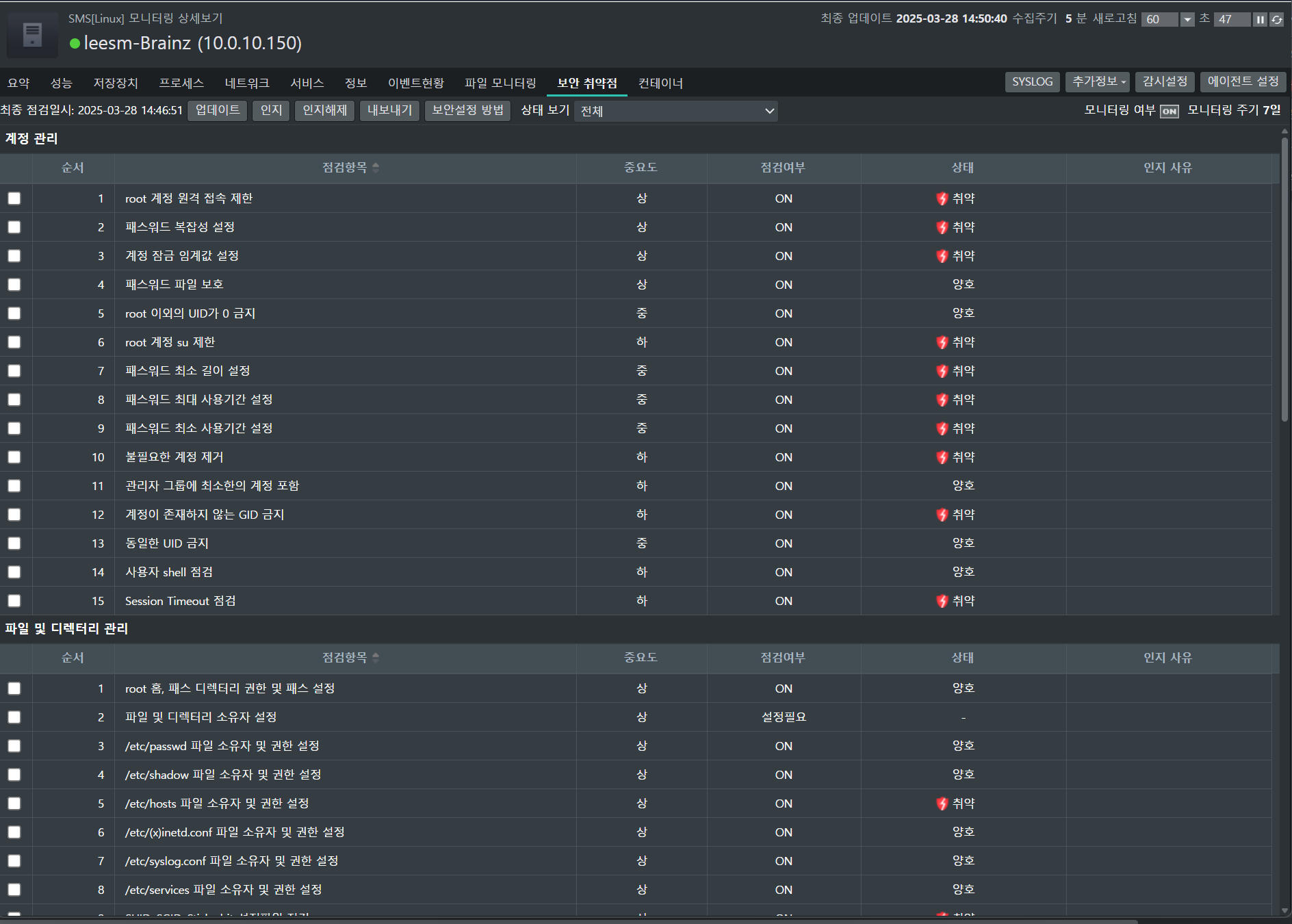Click the refresh interval 60 field

click(x=1160, y=20)
